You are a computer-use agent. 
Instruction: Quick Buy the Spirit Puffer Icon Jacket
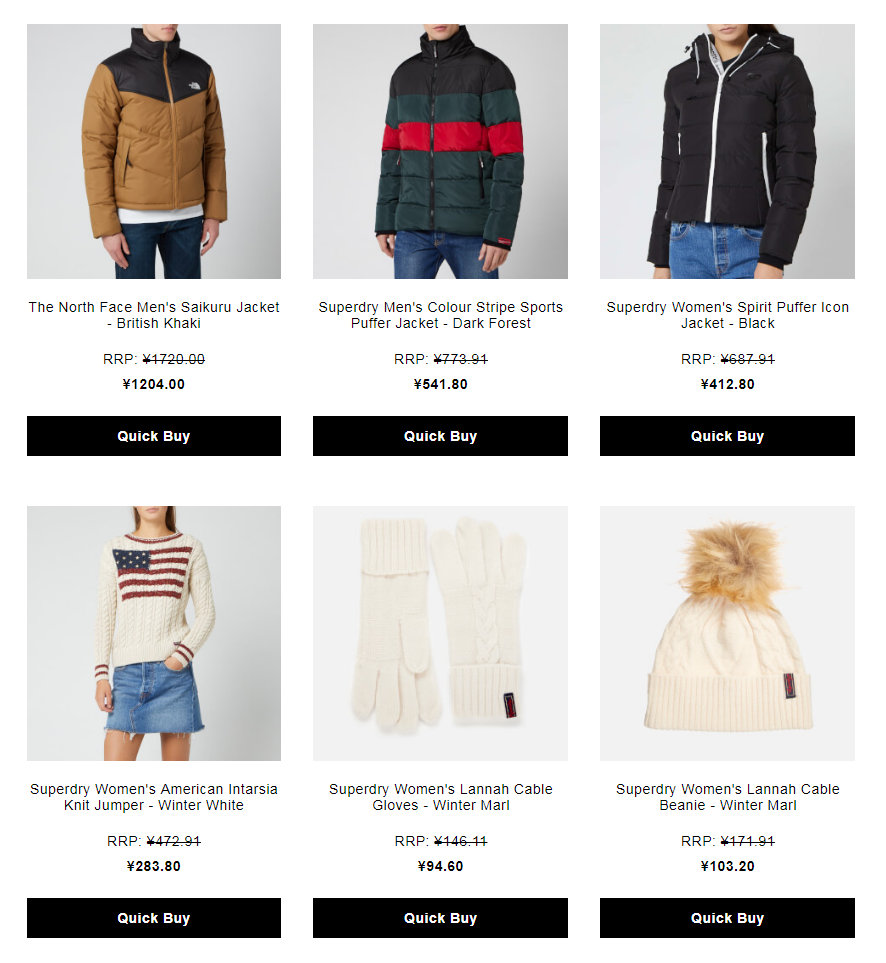(x=727, y=436)
